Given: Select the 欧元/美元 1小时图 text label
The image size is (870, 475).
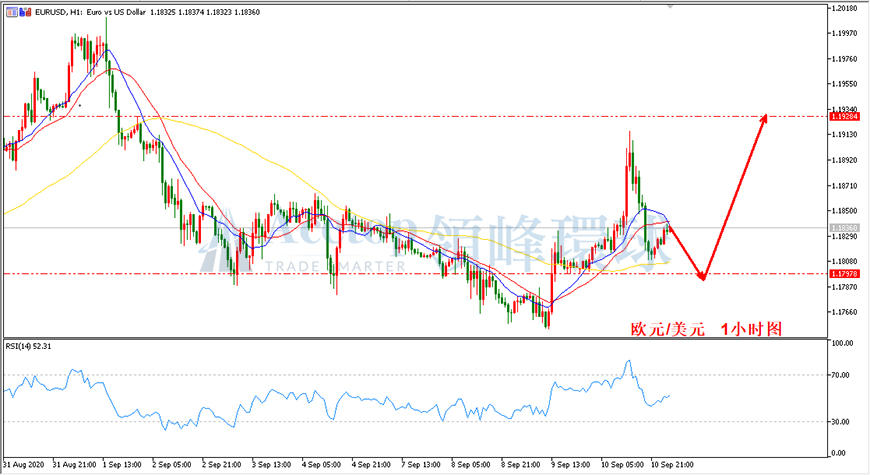Looking at the screenshot, I should click(x=706, y=329).
